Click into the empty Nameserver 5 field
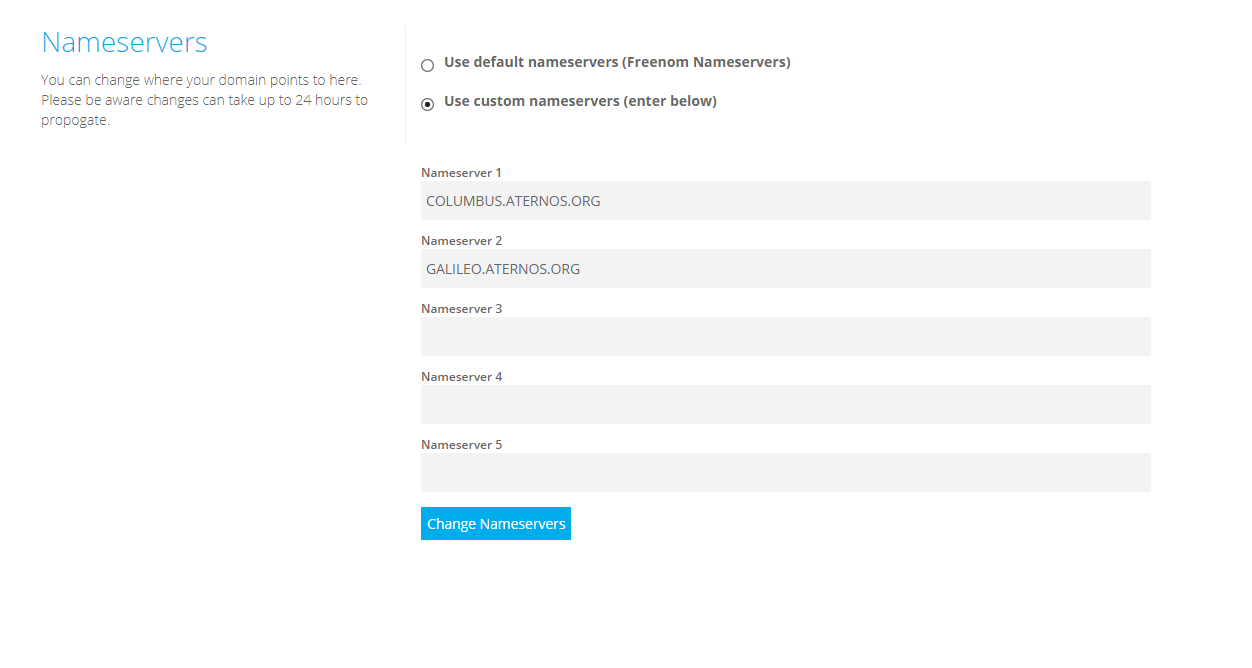The image size is (1252, 668). (785, 472)
